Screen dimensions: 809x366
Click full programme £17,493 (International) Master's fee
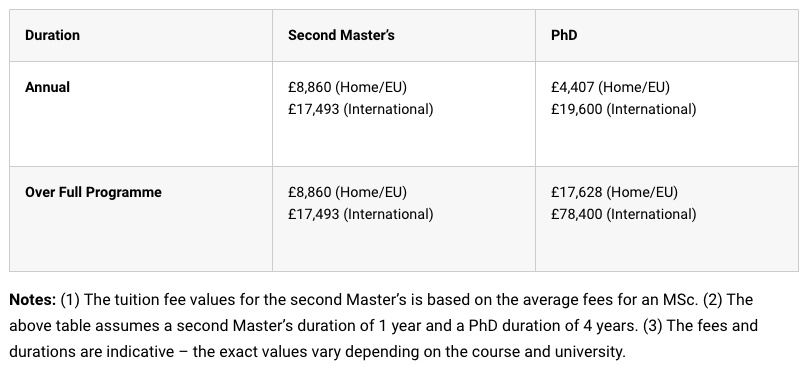click(361, 214)
